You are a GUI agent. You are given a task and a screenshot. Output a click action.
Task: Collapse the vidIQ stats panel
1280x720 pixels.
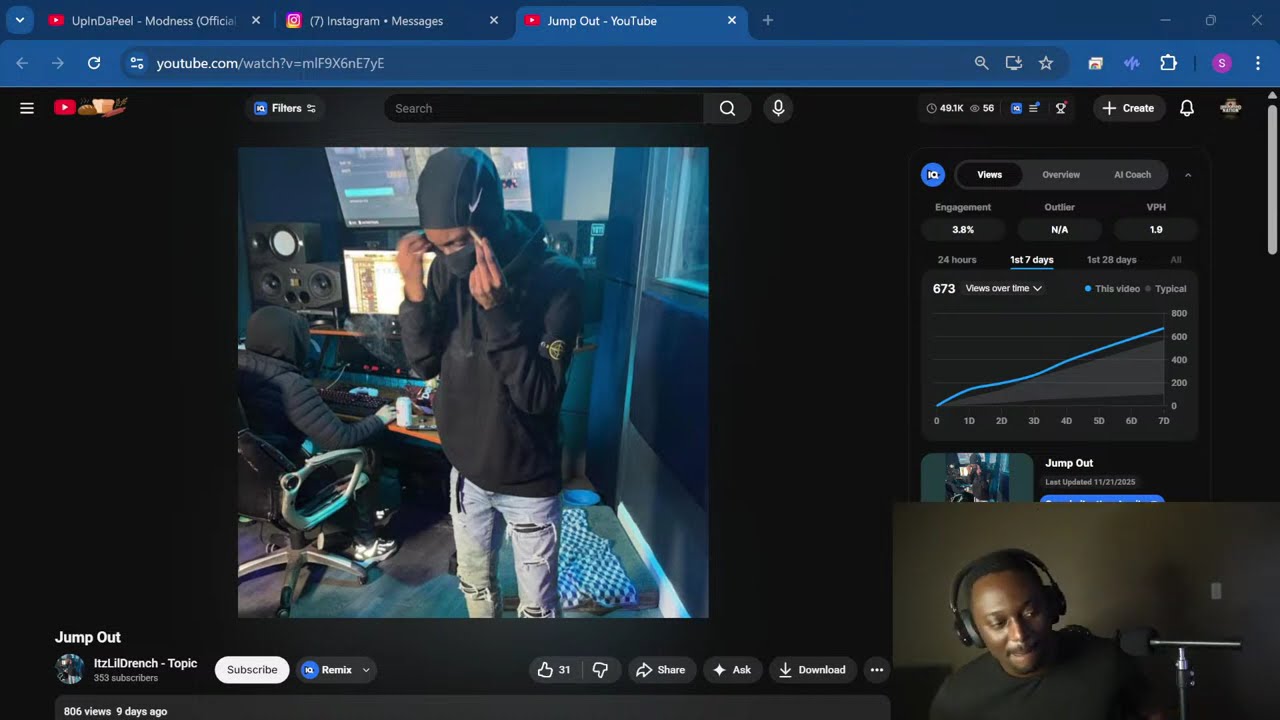point(1188,175)
